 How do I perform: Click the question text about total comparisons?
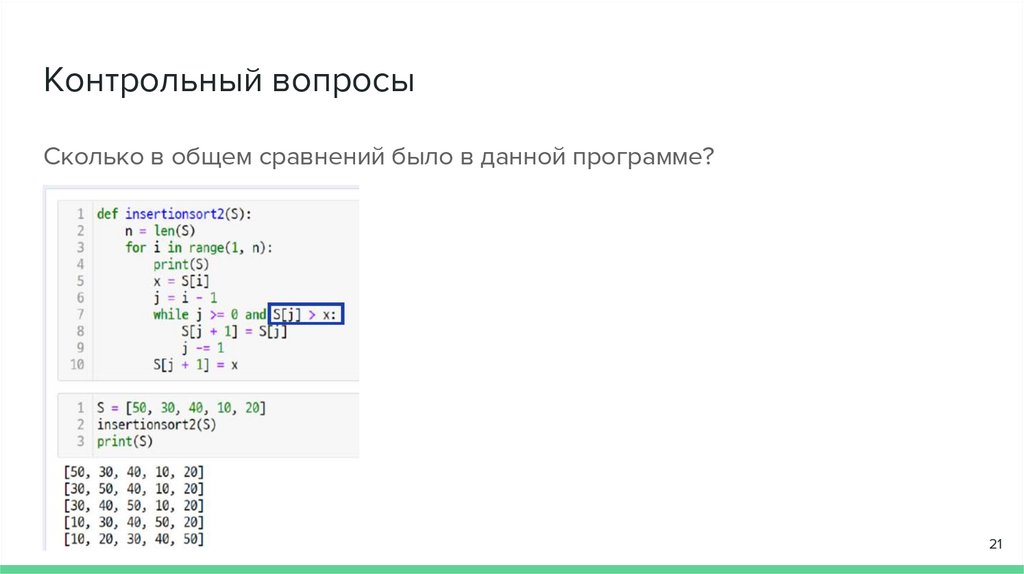pyautogui.click(x=380, y=158)
